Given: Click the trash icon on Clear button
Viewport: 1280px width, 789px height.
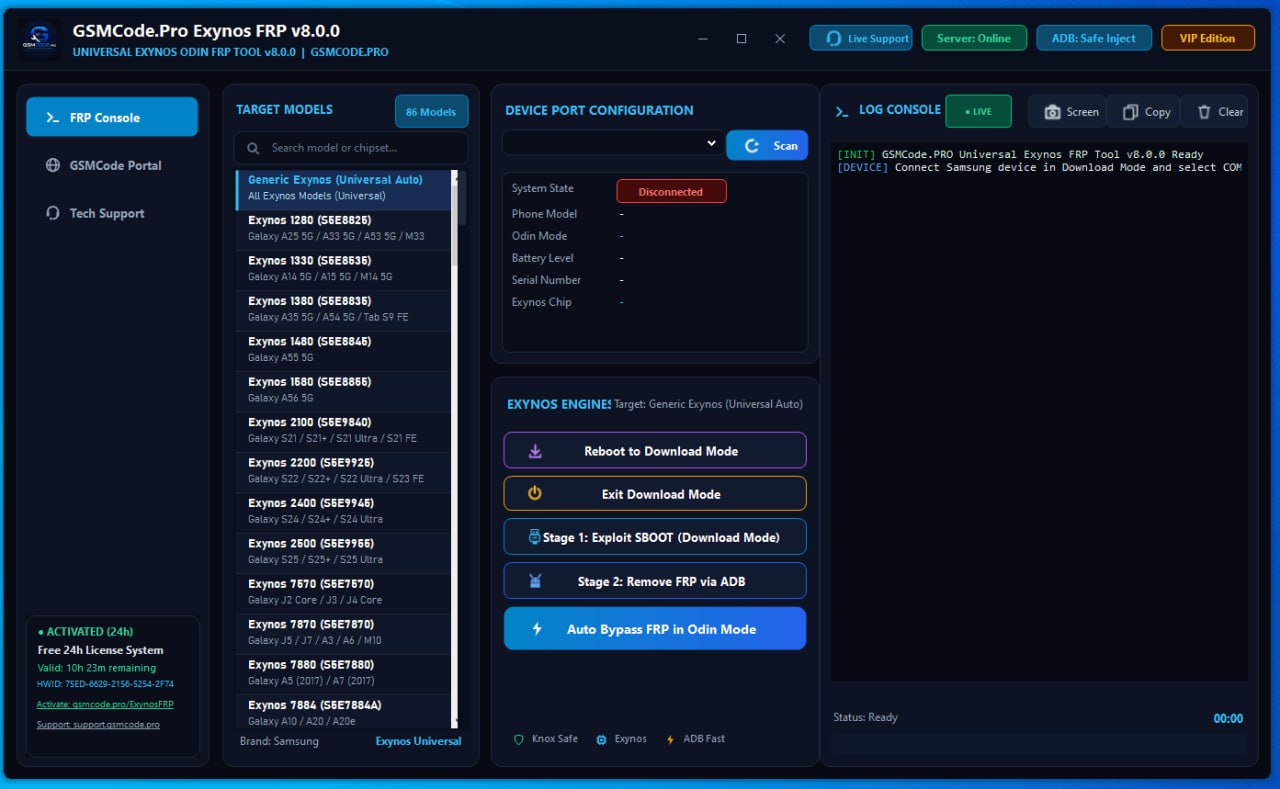Looking at the screenshot, I should tap(1204, 112).
